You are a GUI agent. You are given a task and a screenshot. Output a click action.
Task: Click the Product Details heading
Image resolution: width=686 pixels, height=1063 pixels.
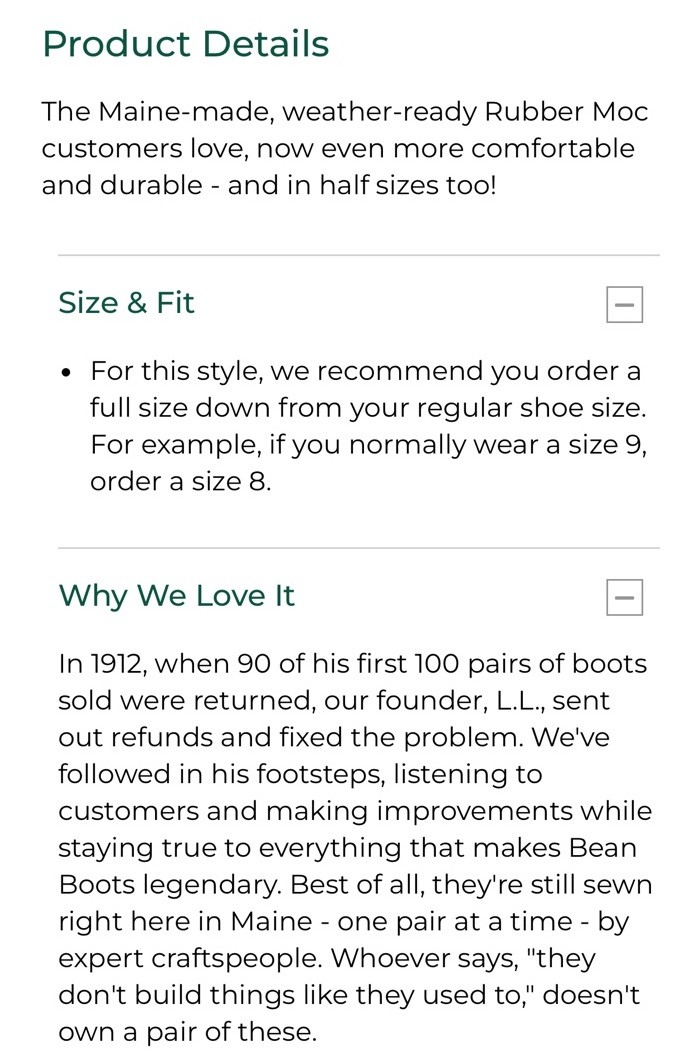pos(185,44)
